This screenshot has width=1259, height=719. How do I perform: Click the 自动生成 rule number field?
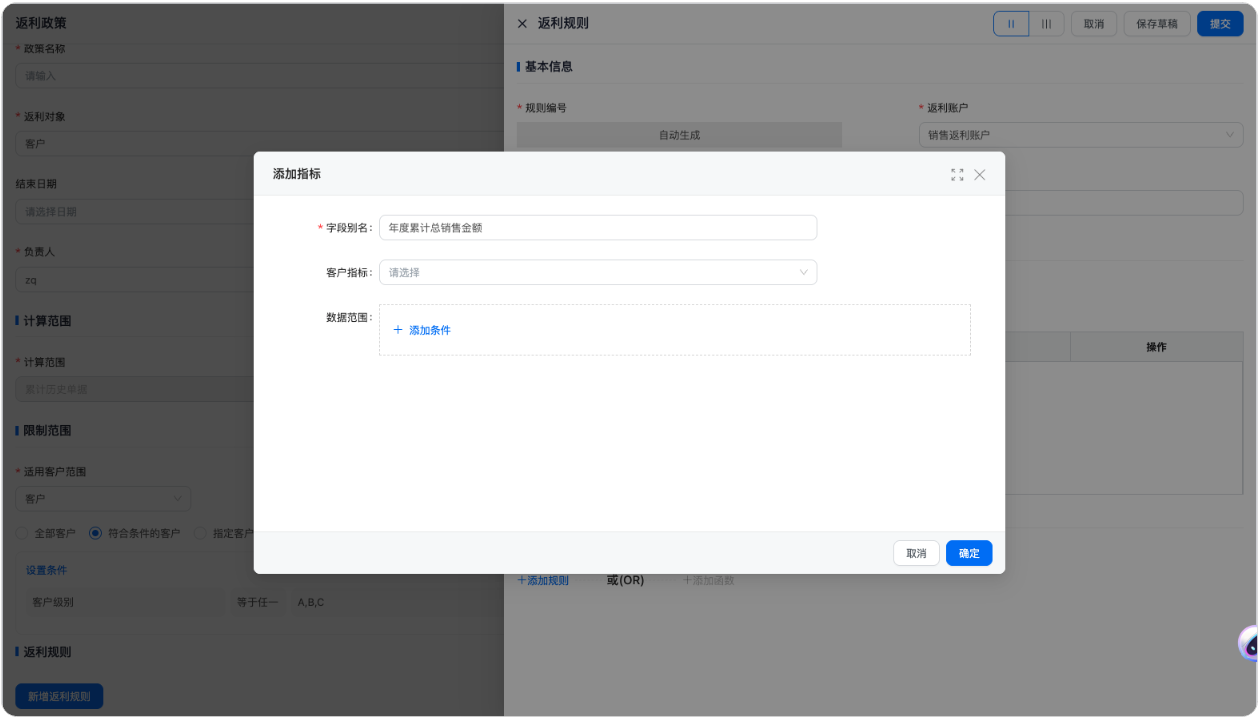679,135
